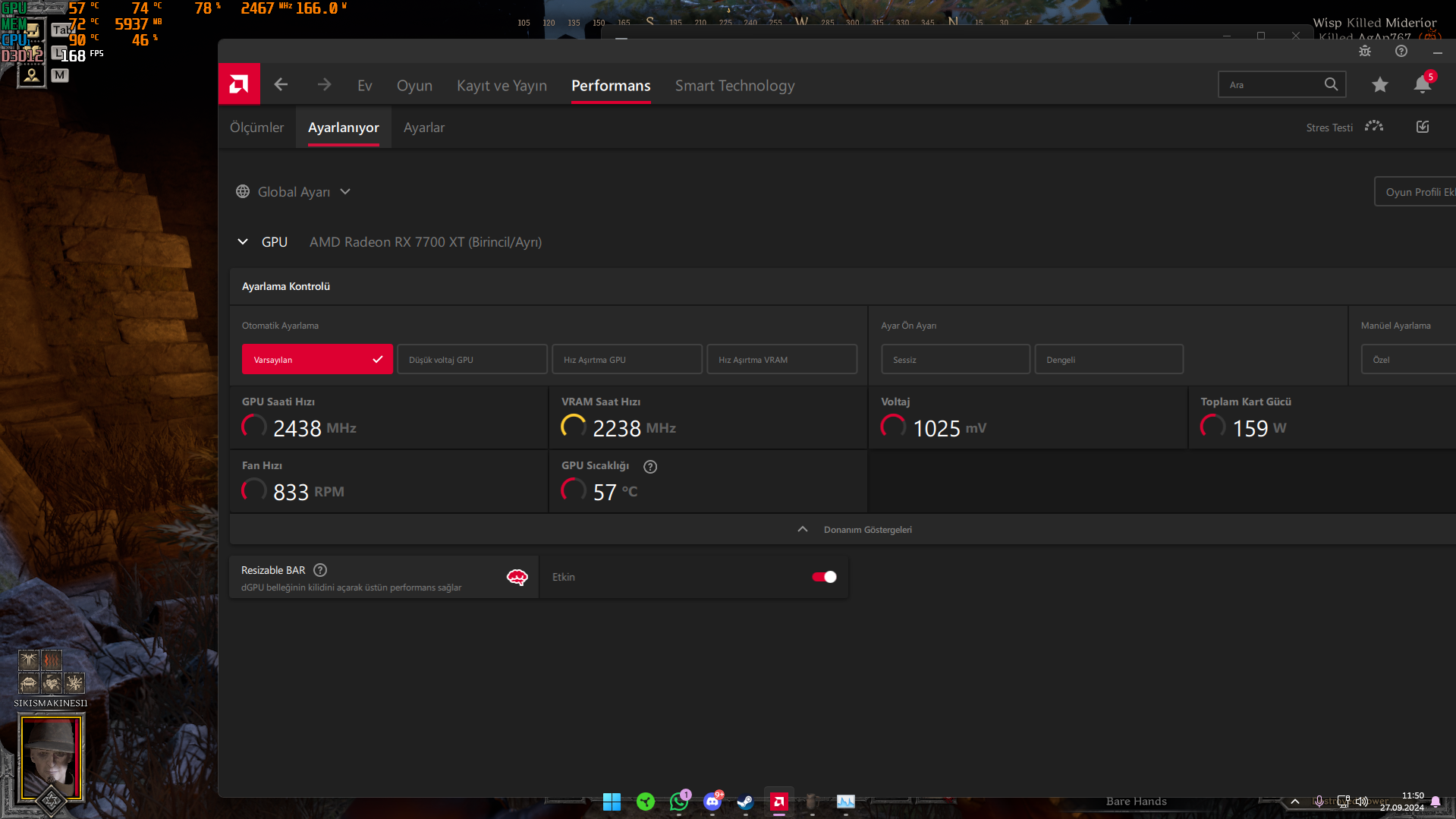The image size is (1456, 819).
Task: Open Windows Start menu
Action: coord(612,802)
